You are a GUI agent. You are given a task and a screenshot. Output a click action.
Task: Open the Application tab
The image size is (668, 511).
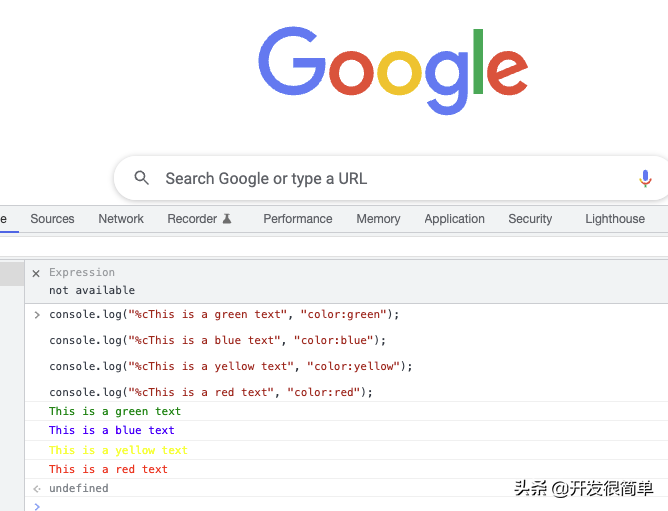coord(455,219)
